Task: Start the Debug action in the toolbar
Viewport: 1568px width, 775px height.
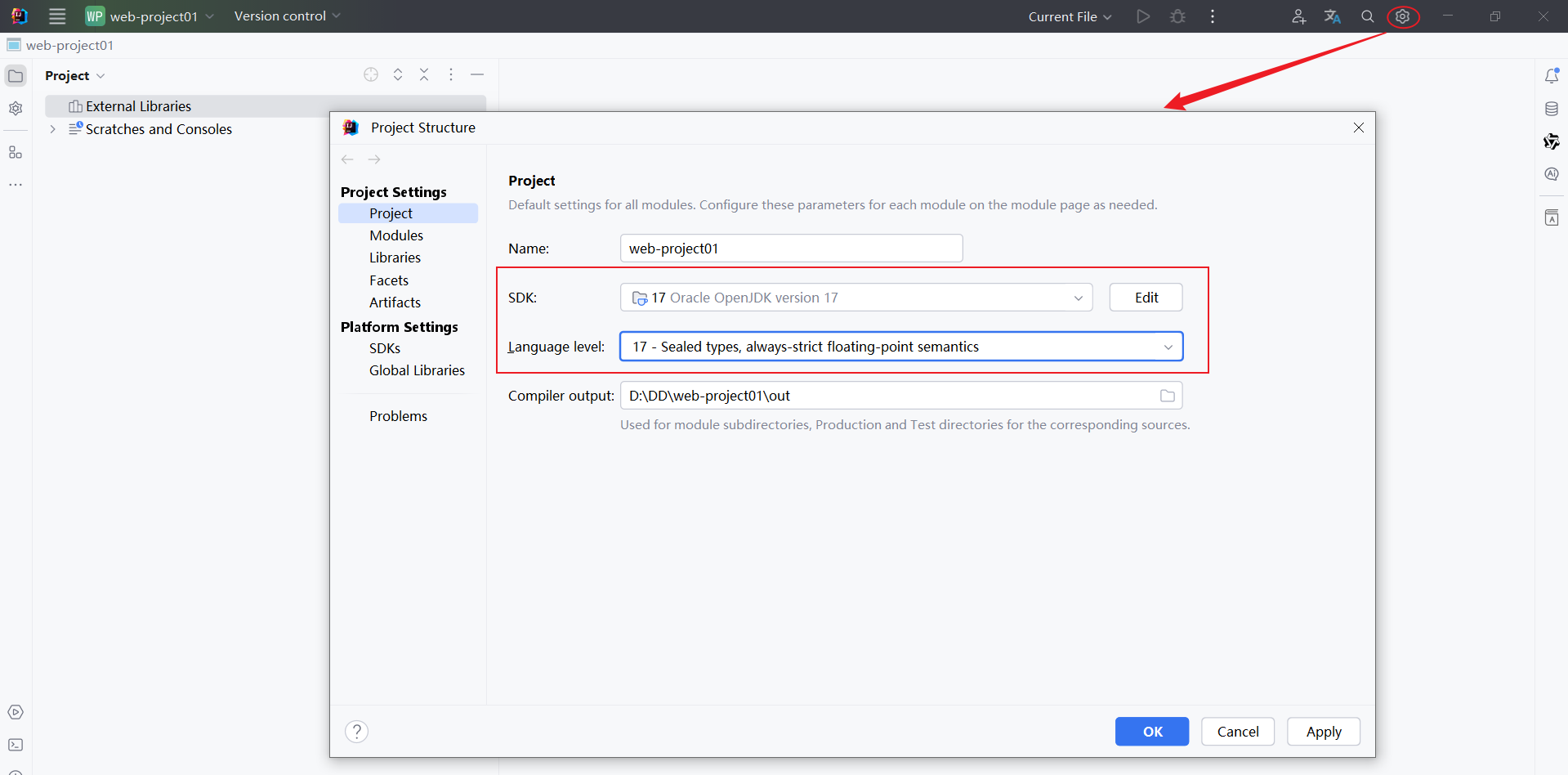Action: 1177,16
